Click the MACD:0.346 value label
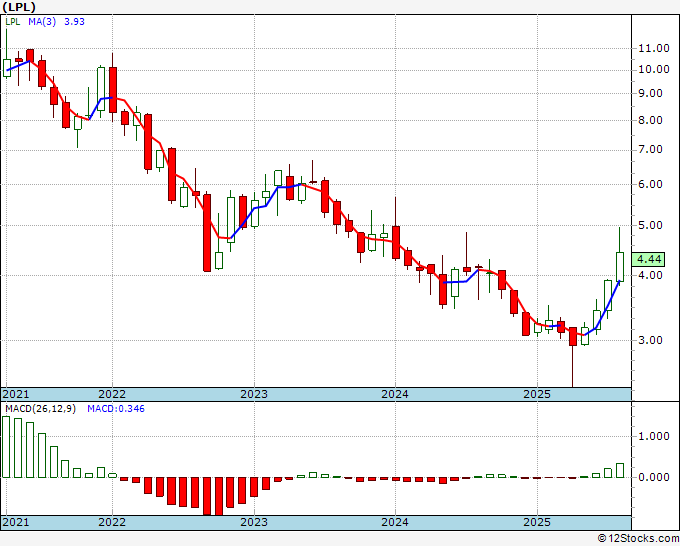 [116, 409]
